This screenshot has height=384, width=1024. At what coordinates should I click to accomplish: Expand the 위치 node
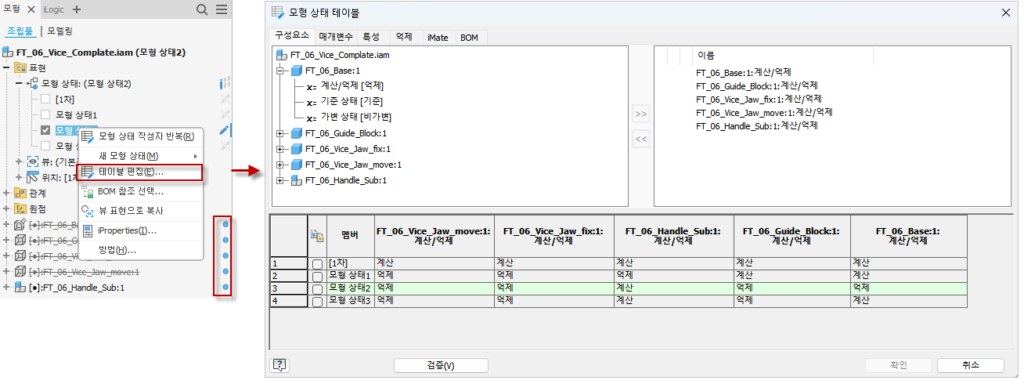(x=18, y=177)
